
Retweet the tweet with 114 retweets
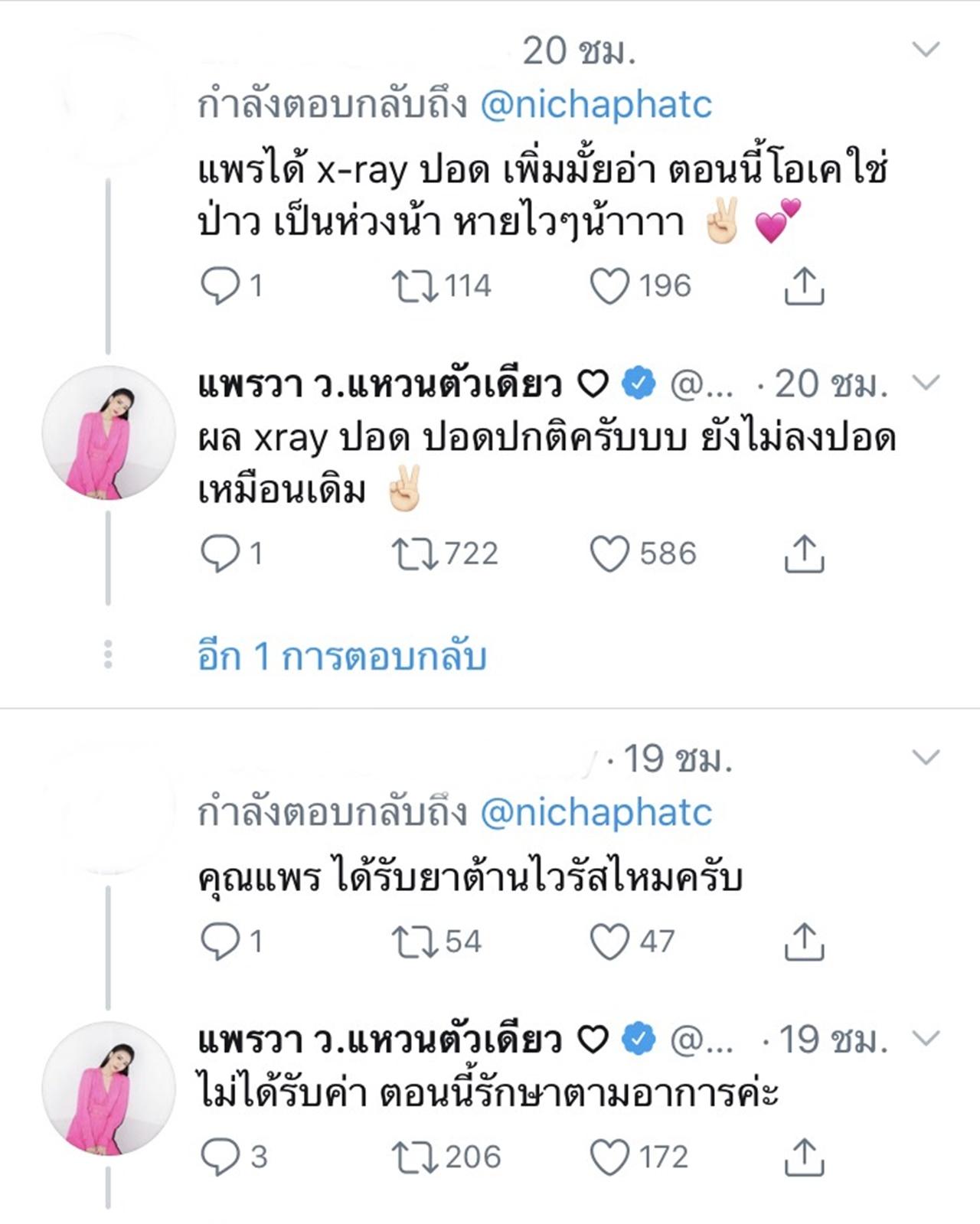click(x=414, y=286)
